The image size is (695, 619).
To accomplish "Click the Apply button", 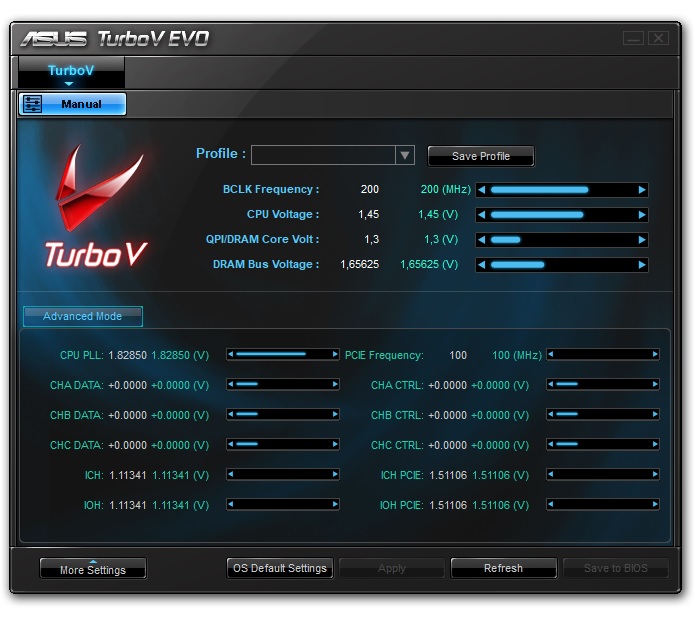I will coord(392,568).
